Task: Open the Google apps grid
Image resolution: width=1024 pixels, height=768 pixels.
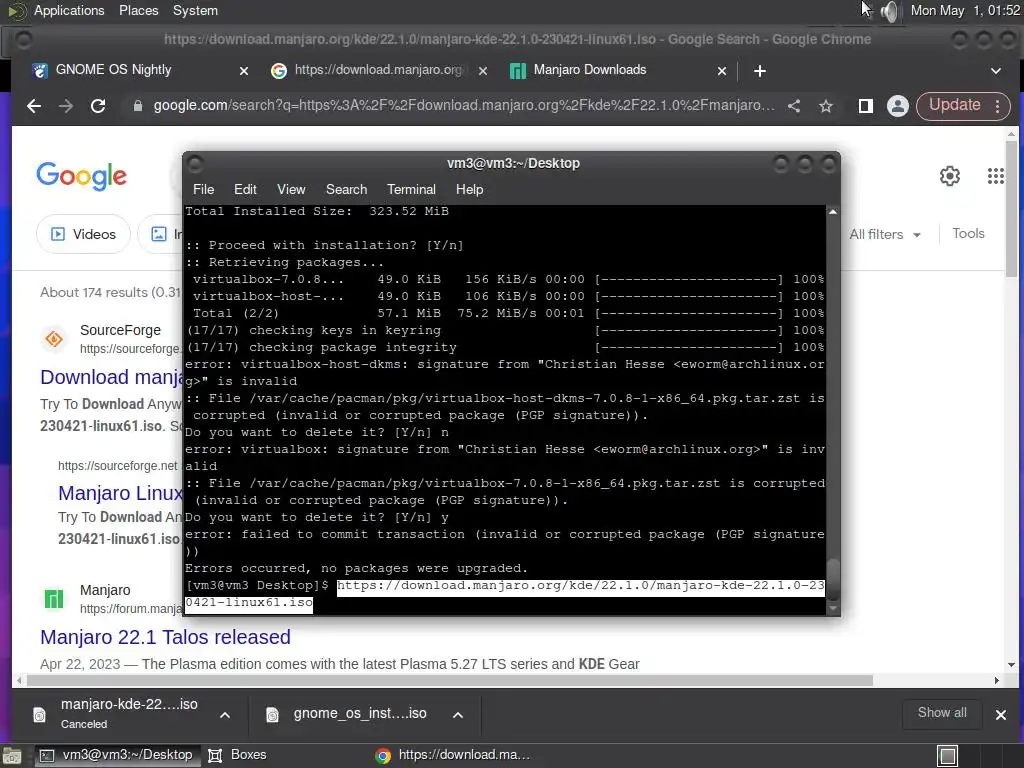Action: click(996, 176)
